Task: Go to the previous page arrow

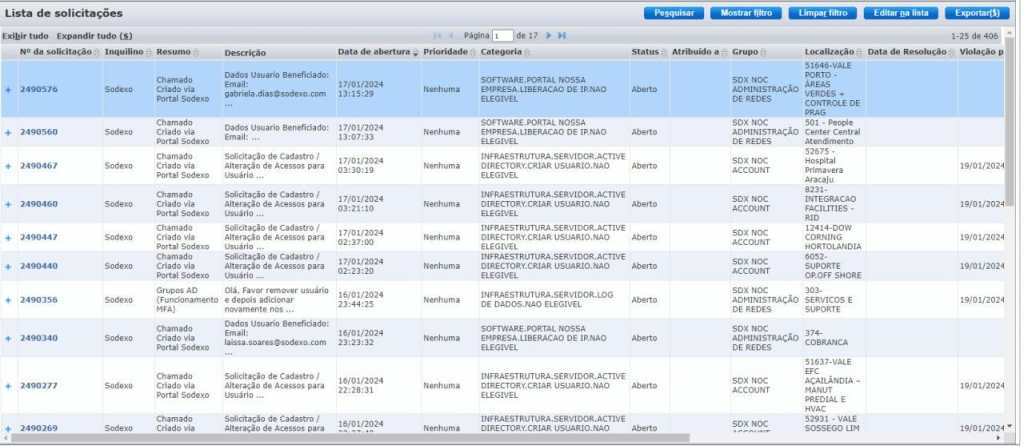Action: [451, 35]
